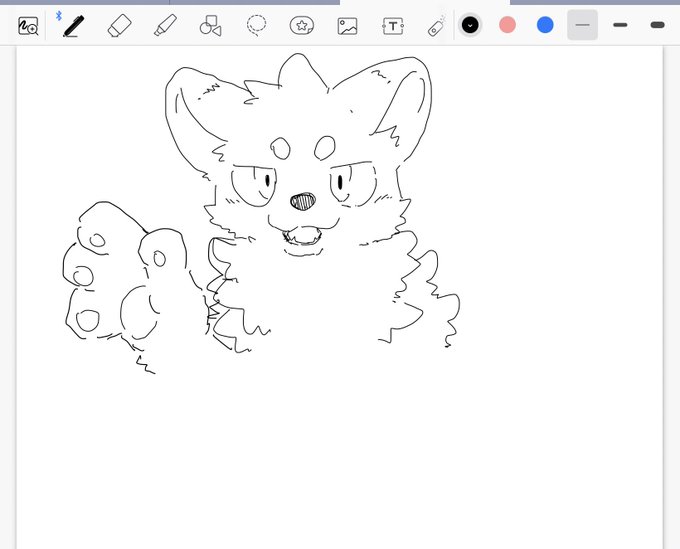Select the thickest stroke width
The image size is (680, 549).
tap(657, 25)
